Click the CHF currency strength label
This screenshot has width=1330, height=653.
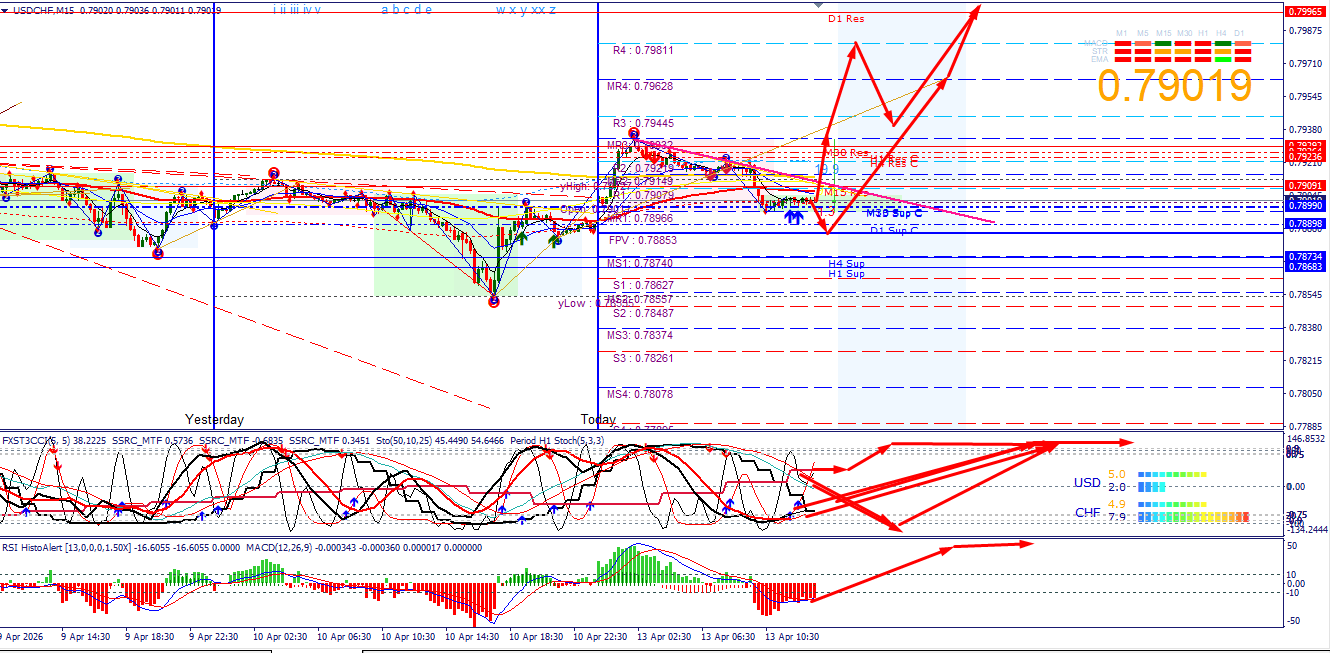click(x=1088, y=512)
